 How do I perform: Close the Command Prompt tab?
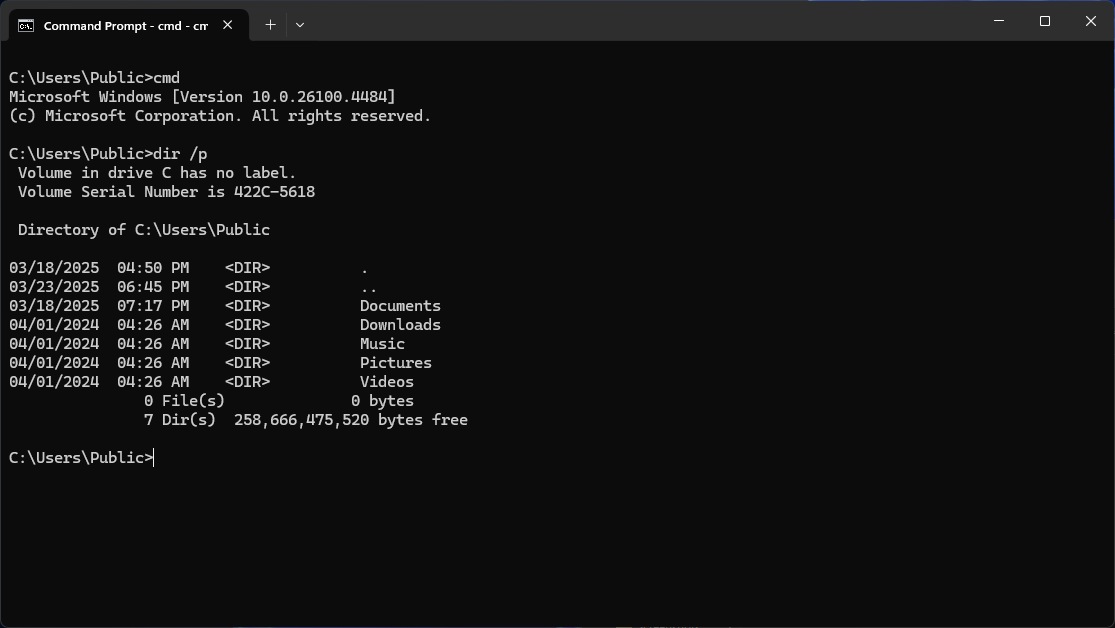[x=228, y=25]
